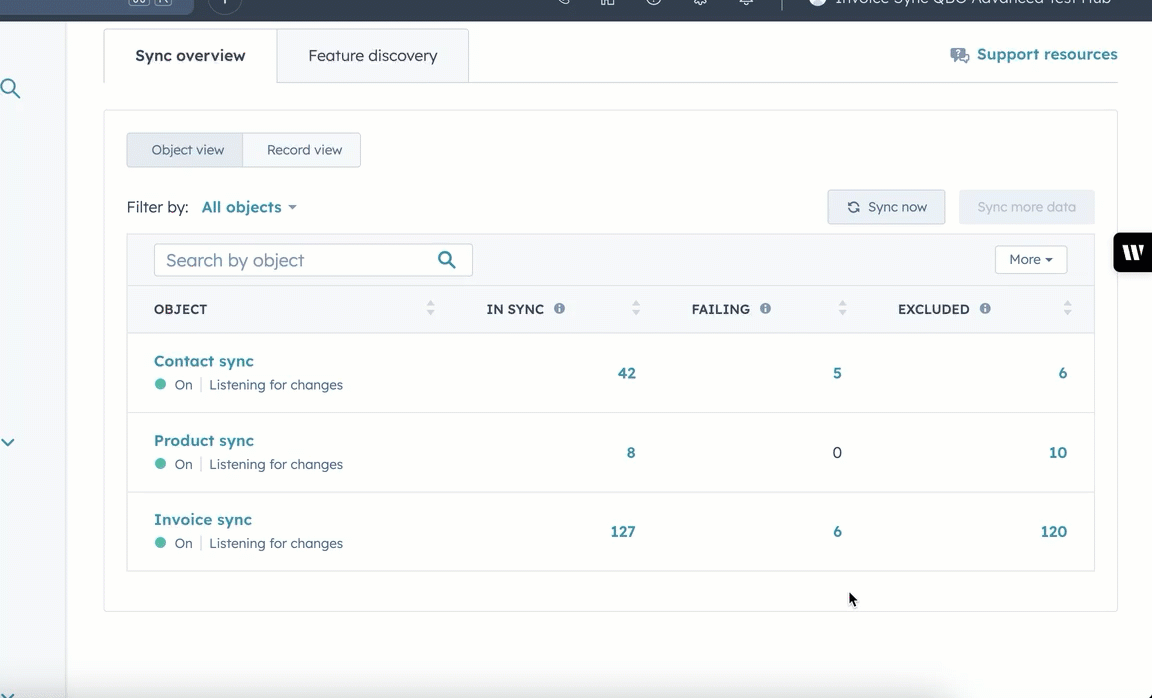The height and width of the screenshot is (698, 1152).
Task: Click Contact sync in-sync count 42
Action: (627, 373)
